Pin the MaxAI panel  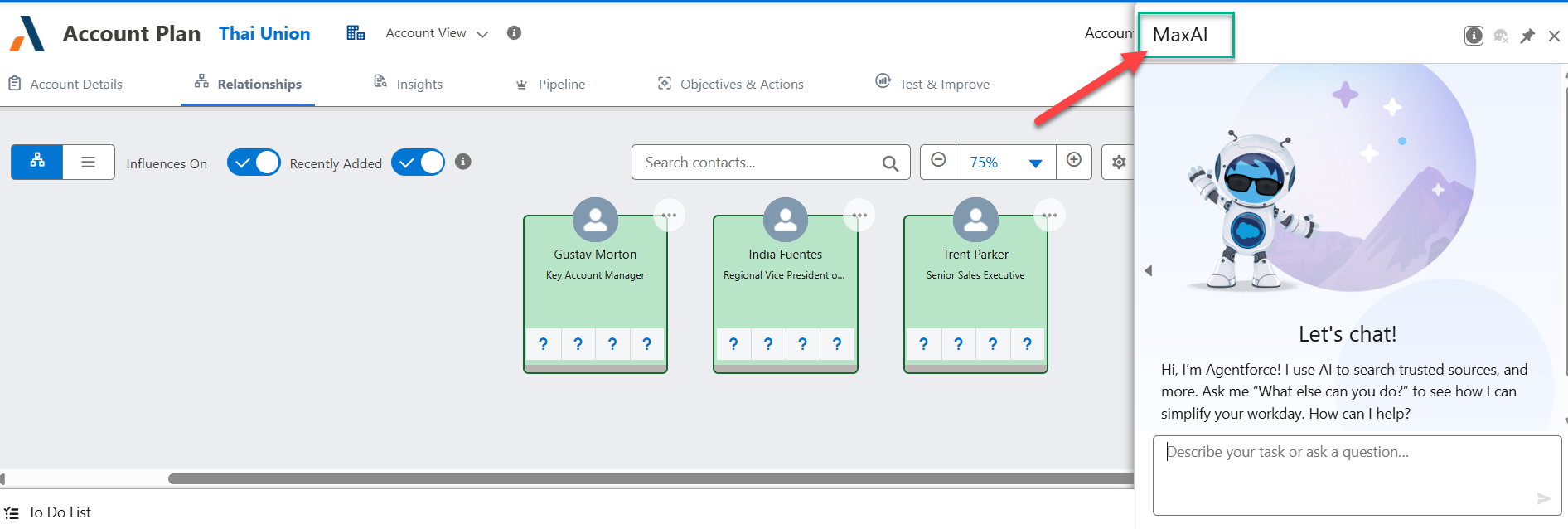point(1527,36)
